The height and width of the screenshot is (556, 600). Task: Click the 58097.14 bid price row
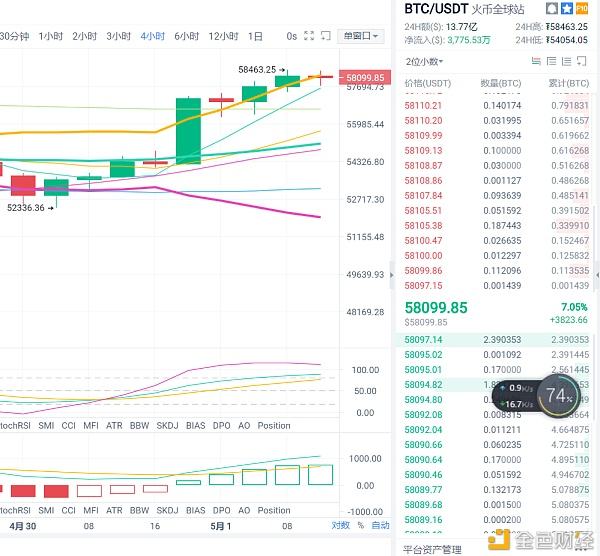point(423,340)
